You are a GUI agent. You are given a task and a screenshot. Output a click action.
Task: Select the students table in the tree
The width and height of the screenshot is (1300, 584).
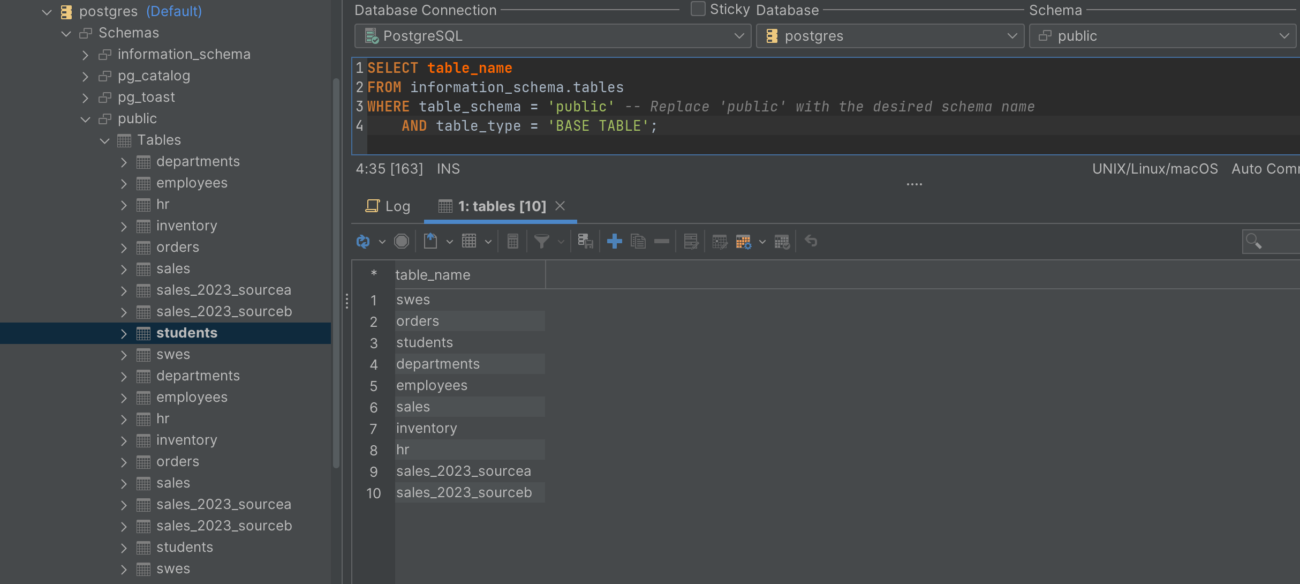tap(187, 332)
